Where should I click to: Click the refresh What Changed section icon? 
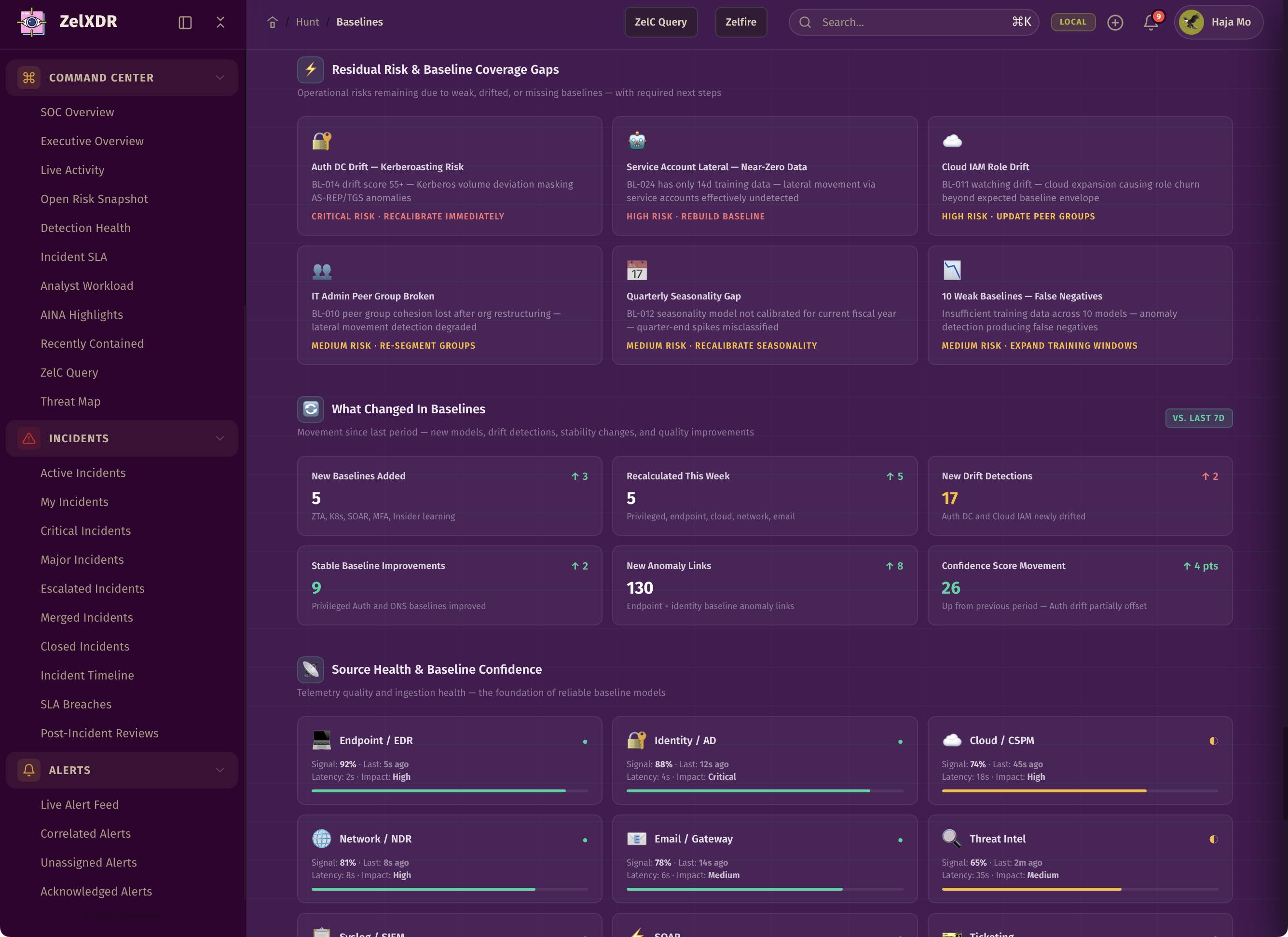tap(310, 409)
